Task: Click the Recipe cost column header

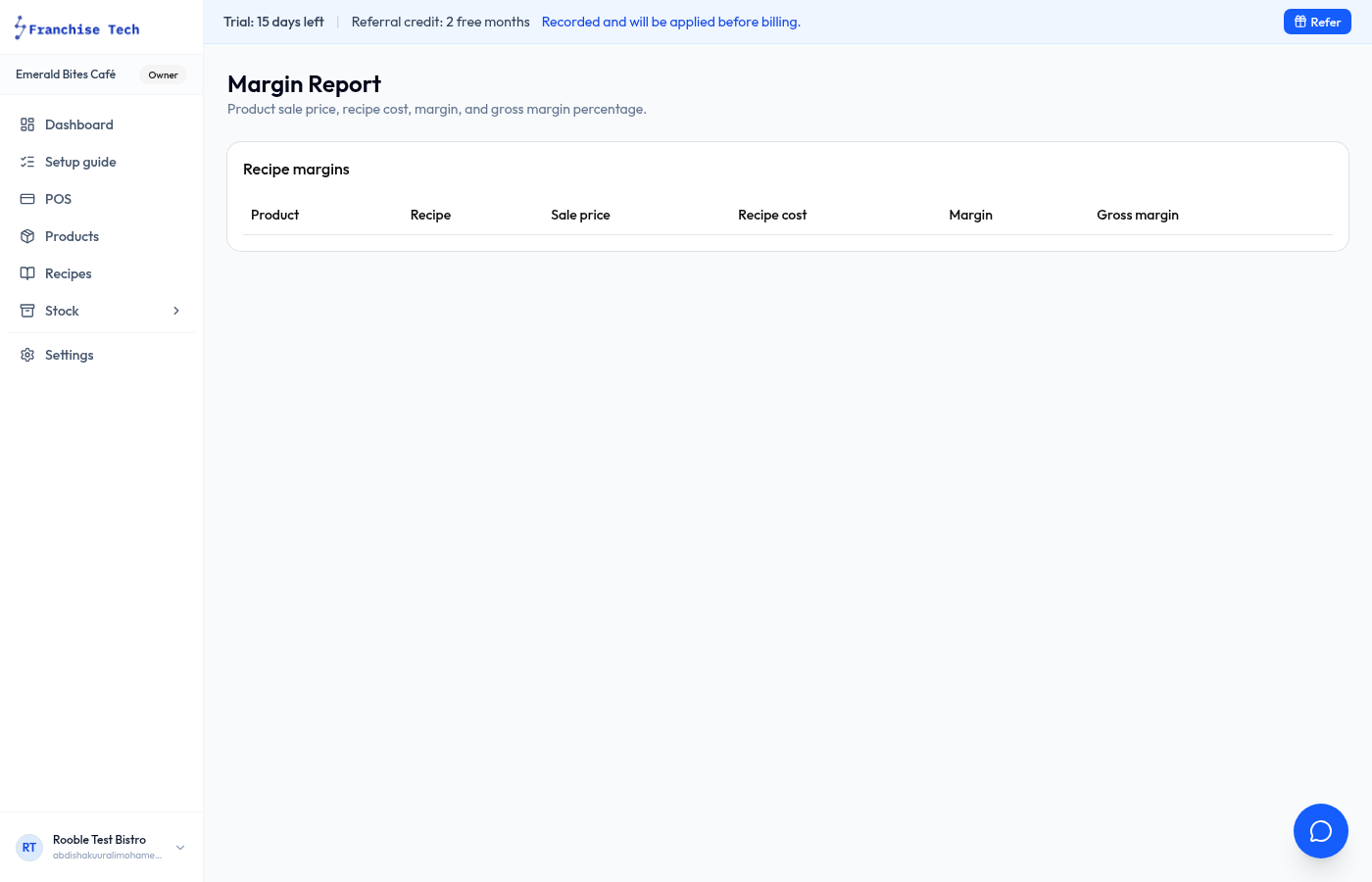Action: click(772, 215)
